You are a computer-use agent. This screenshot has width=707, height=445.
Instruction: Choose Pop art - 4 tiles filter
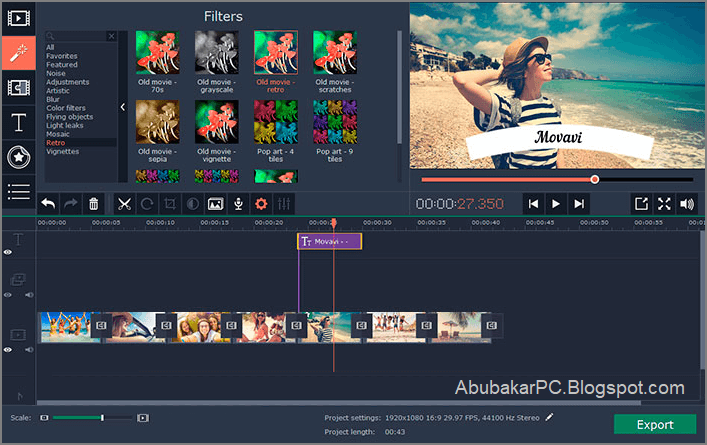pos(275,122)
